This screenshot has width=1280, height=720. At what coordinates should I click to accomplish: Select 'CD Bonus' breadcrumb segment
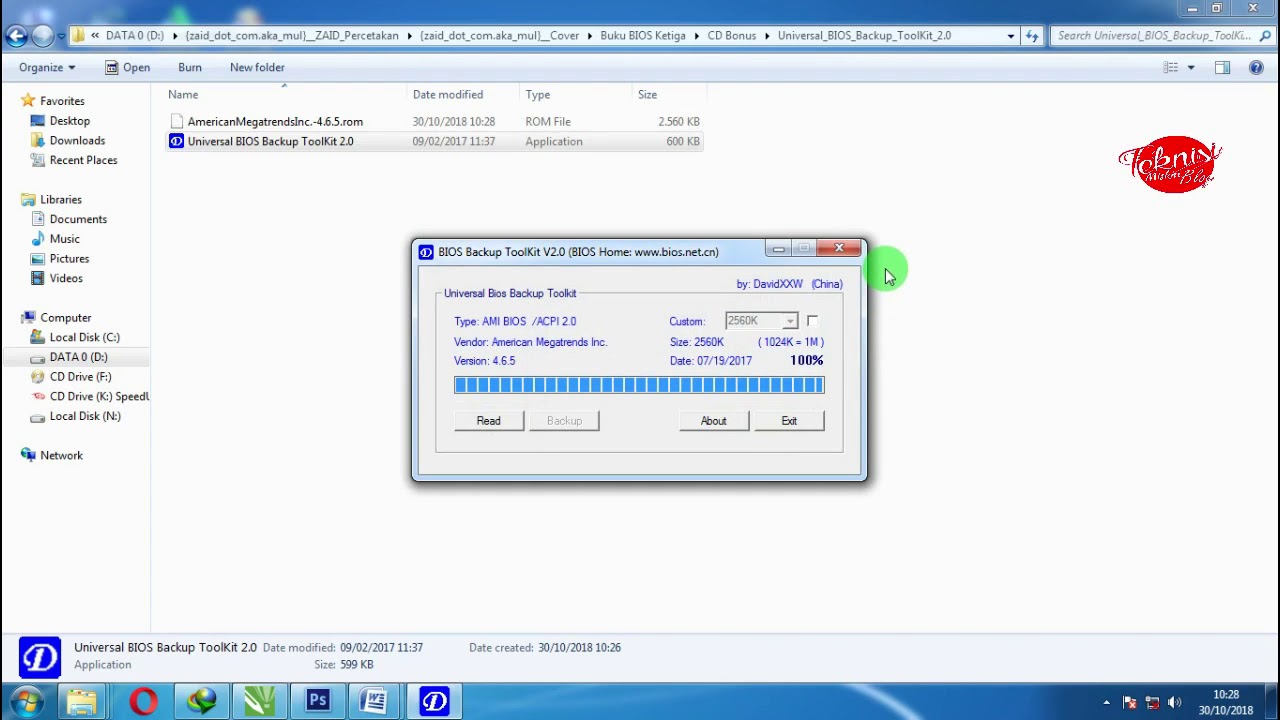732,36
